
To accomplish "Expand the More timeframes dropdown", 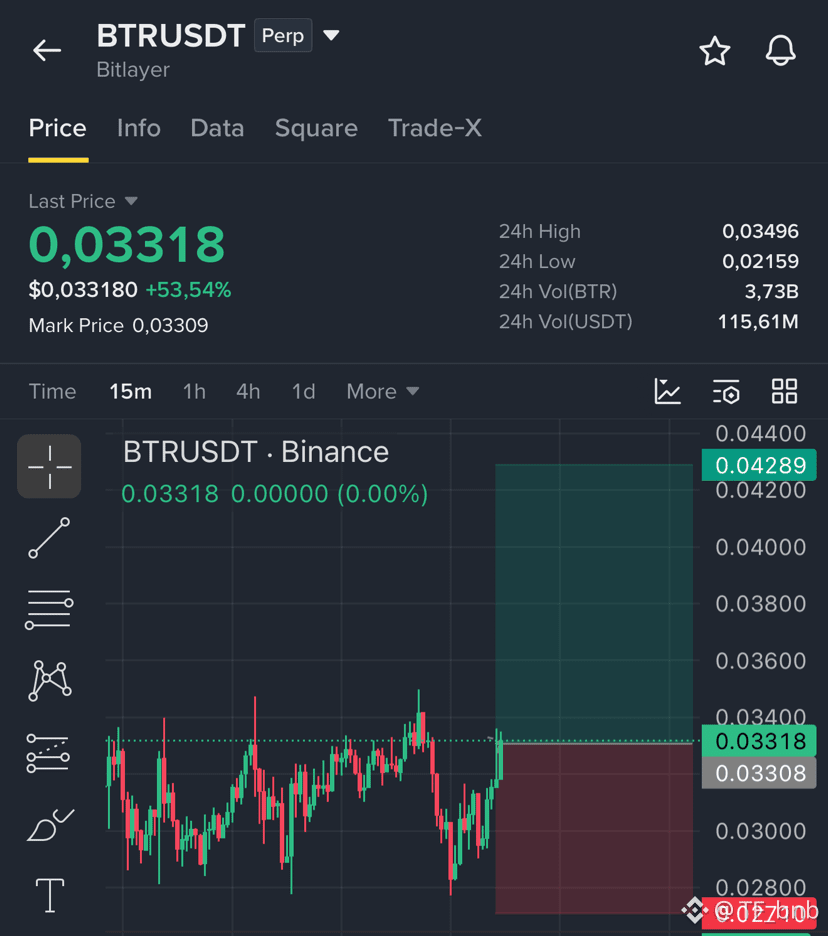I will pyautogui.click(x=383, y=392).
